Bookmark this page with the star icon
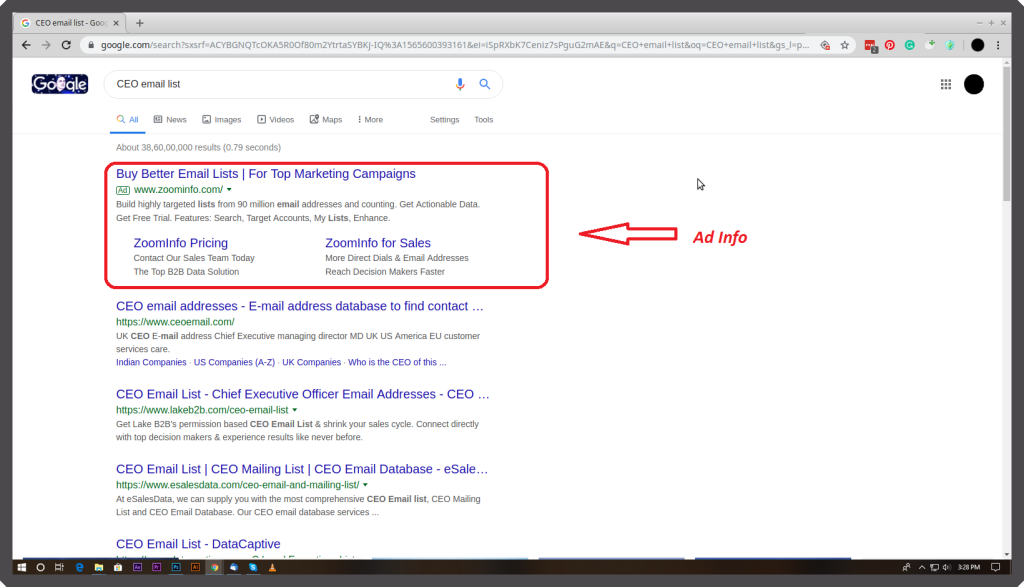 click(x=845, y=45)
